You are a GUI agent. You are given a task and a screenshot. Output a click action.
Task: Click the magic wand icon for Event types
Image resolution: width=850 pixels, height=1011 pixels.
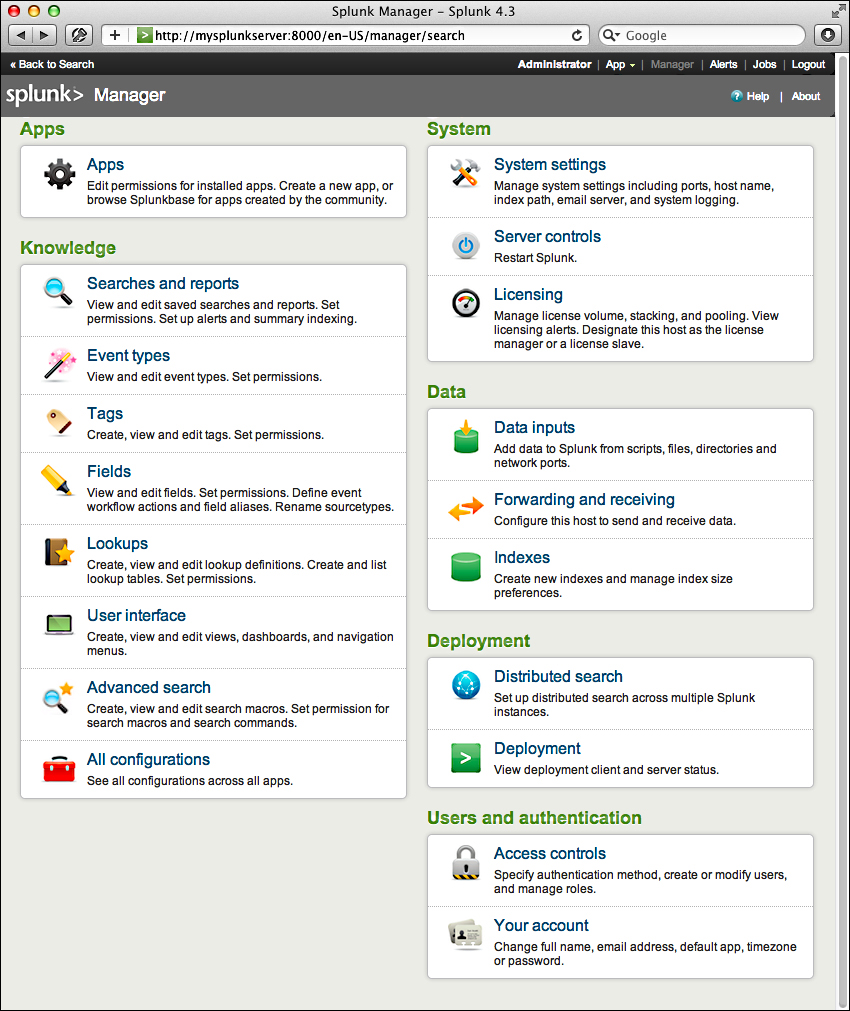pyautogui.click(x=60, y=364)
